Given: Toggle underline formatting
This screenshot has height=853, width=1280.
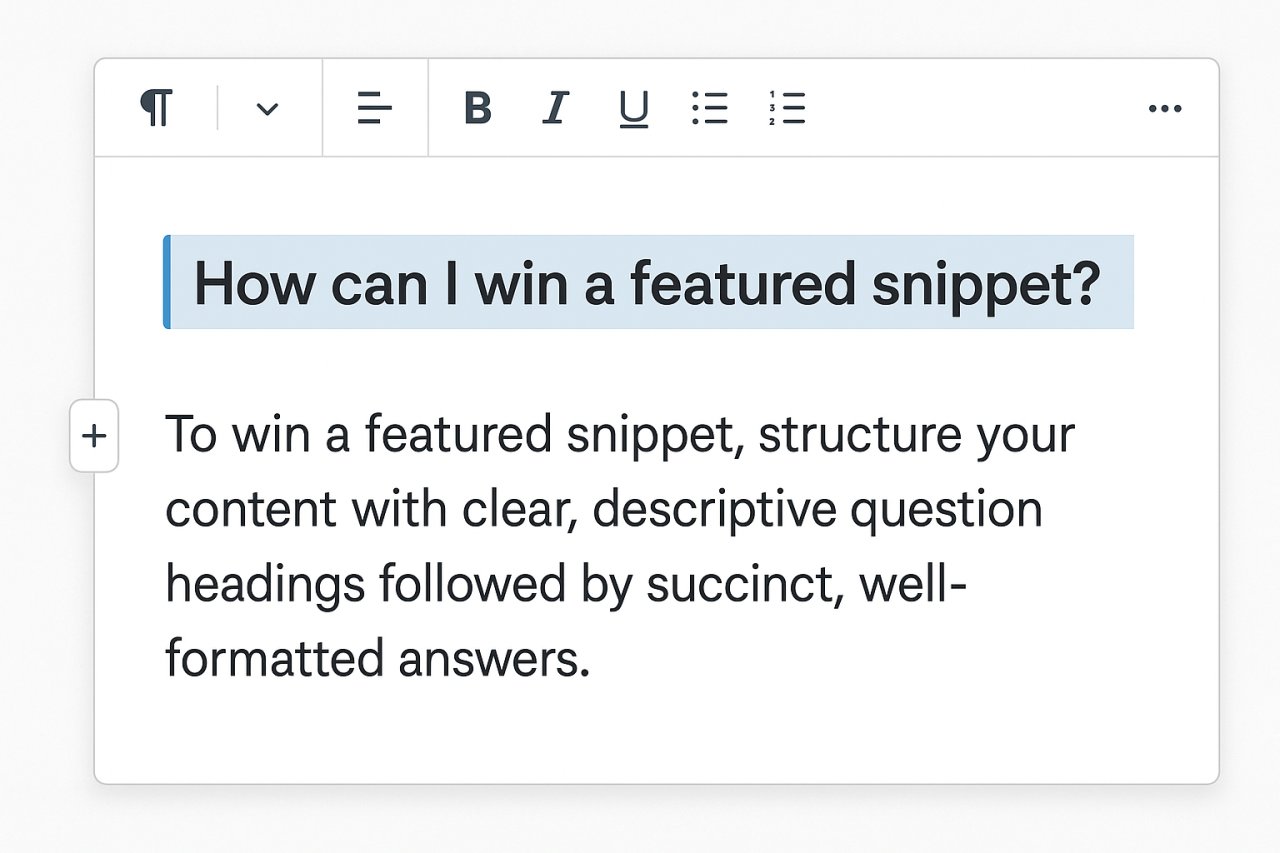Looking at the screenshot, I should [633, 109].
